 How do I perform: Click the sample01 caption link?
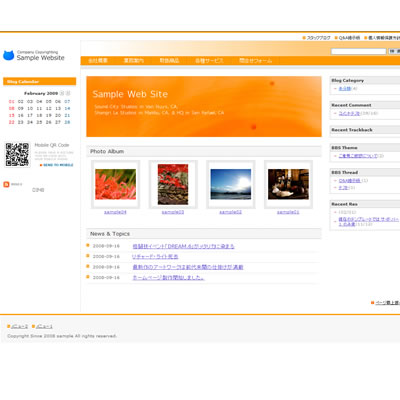pos(288,212)
